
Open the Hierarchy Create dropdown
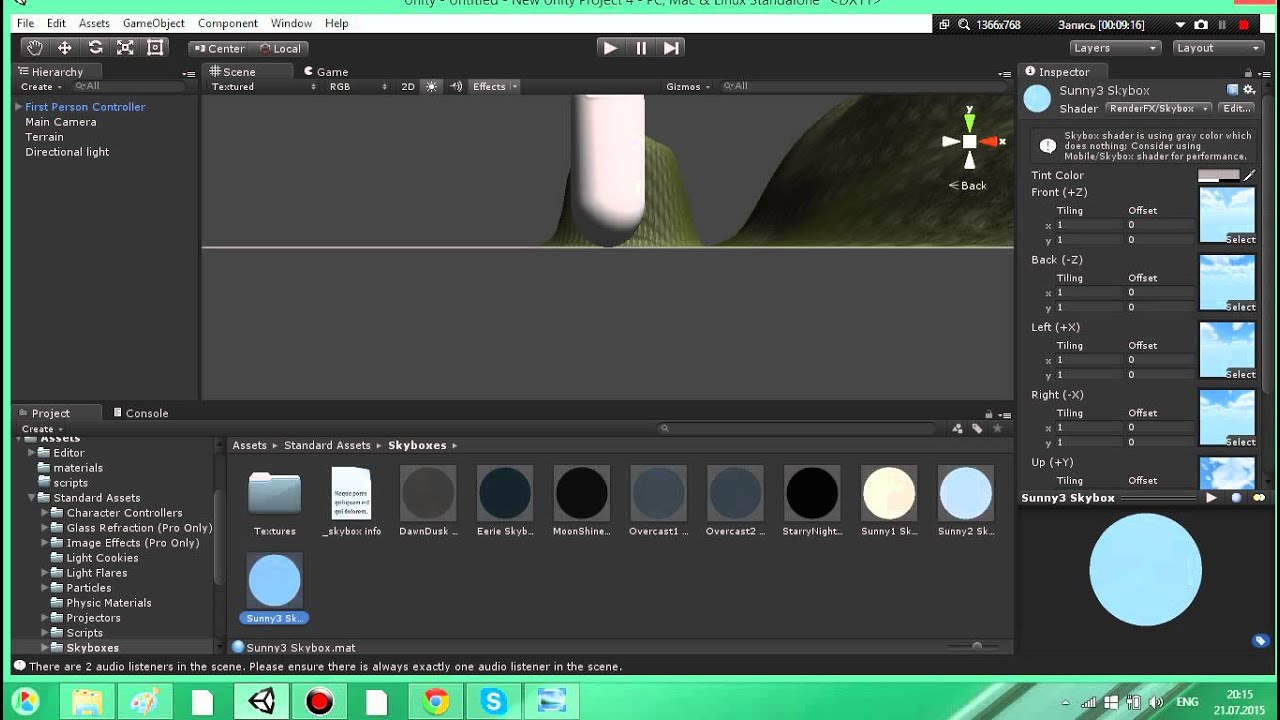pos(40,87)
